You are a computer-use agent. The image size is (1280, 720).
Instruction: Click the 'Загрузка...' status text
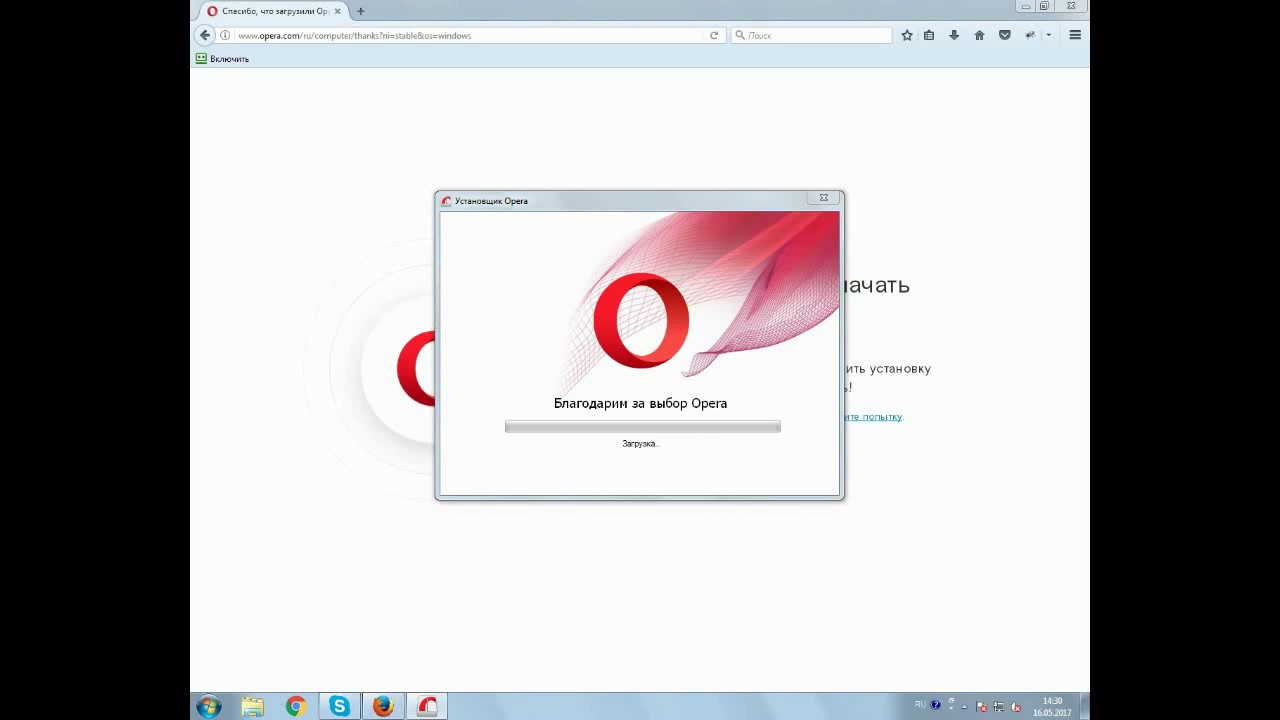pyautogui.click(x=640, y=443)
